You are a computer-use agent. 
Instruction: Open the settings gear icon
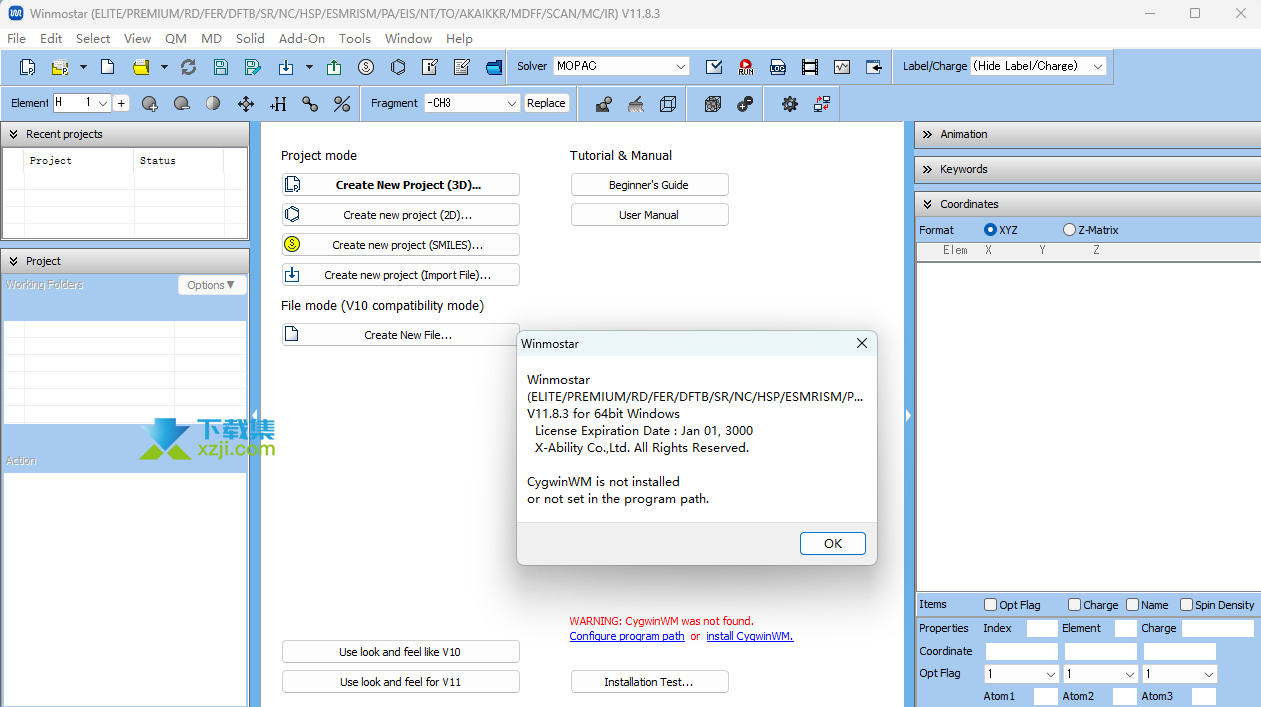pos(790,103)
